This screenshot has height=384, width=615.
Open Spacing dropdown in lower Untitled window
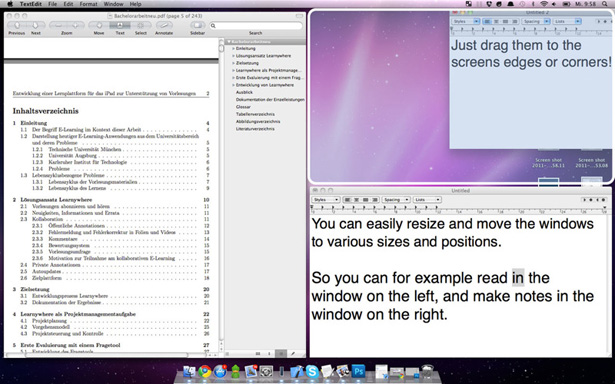coord(396,200)
